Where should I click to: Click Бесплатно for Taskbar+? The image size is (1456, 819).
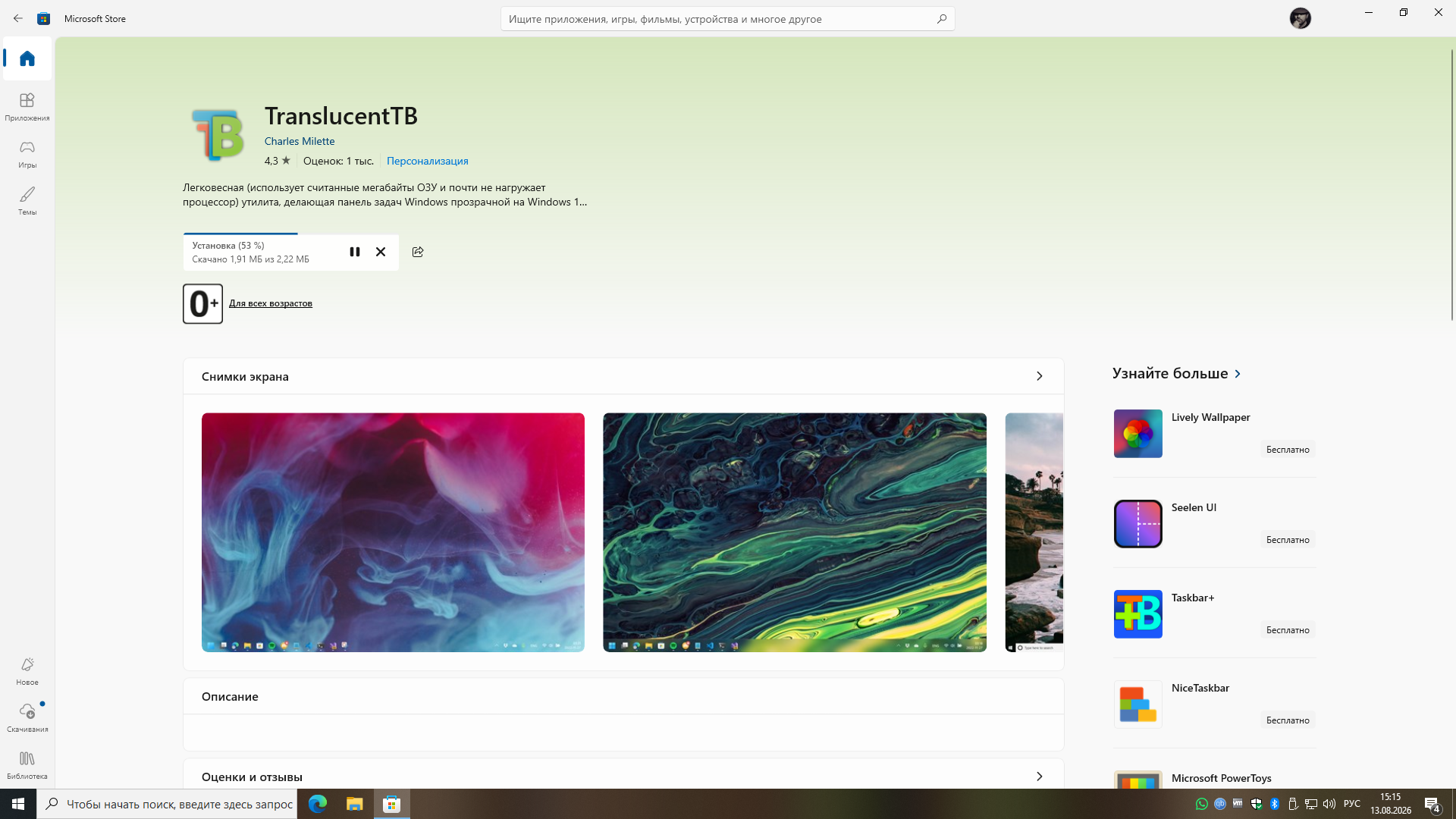1288,630
